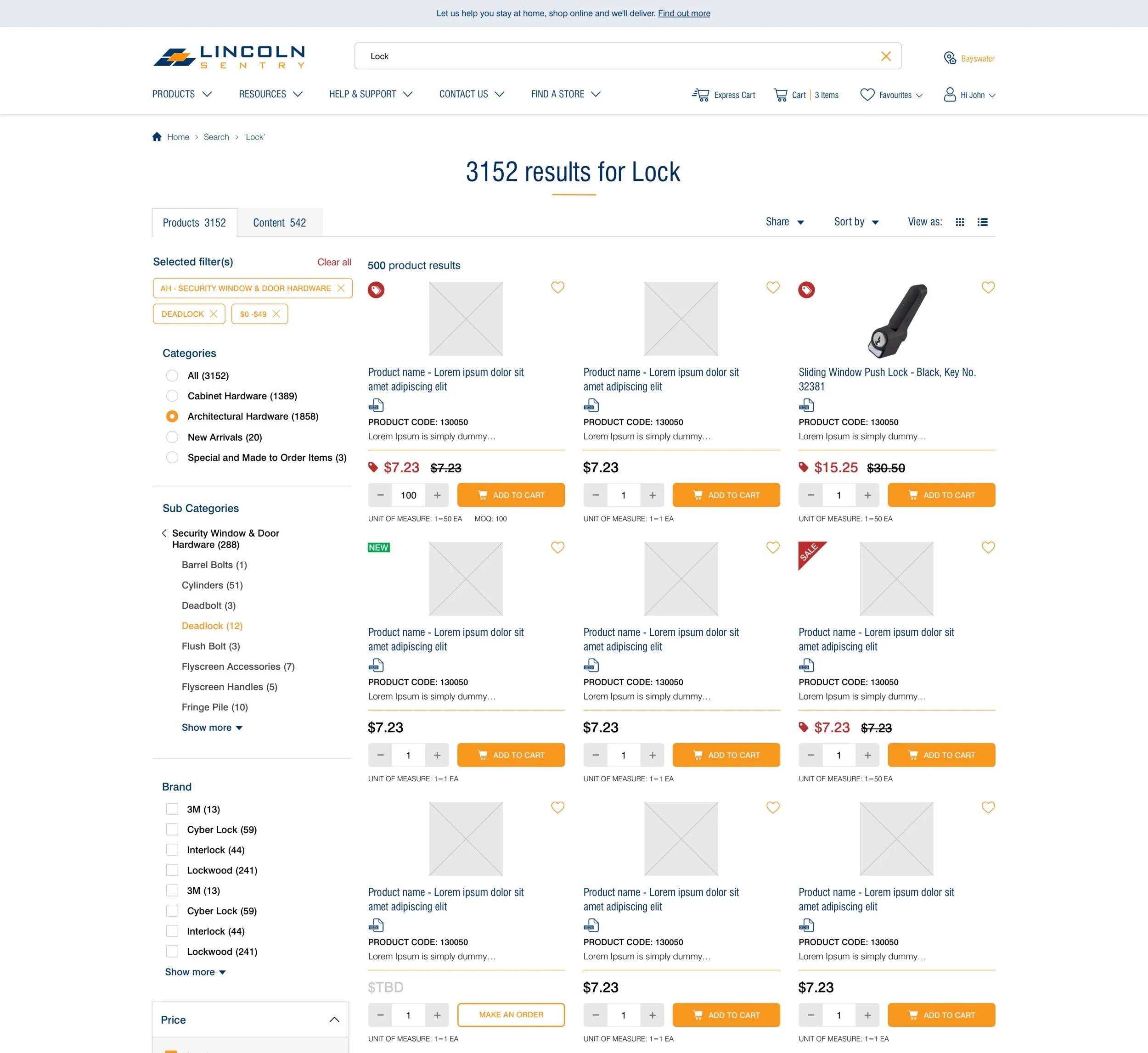Click Clear all selected filters
The image size is (1148, 1053).
[333, 262]
